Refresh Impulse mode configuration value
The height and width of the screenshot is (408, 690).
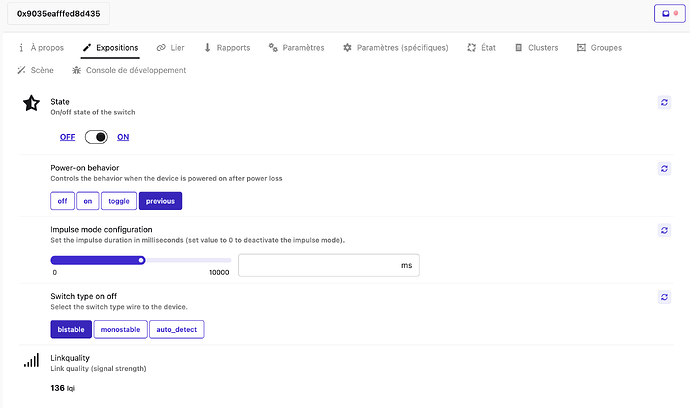point(663,231)
